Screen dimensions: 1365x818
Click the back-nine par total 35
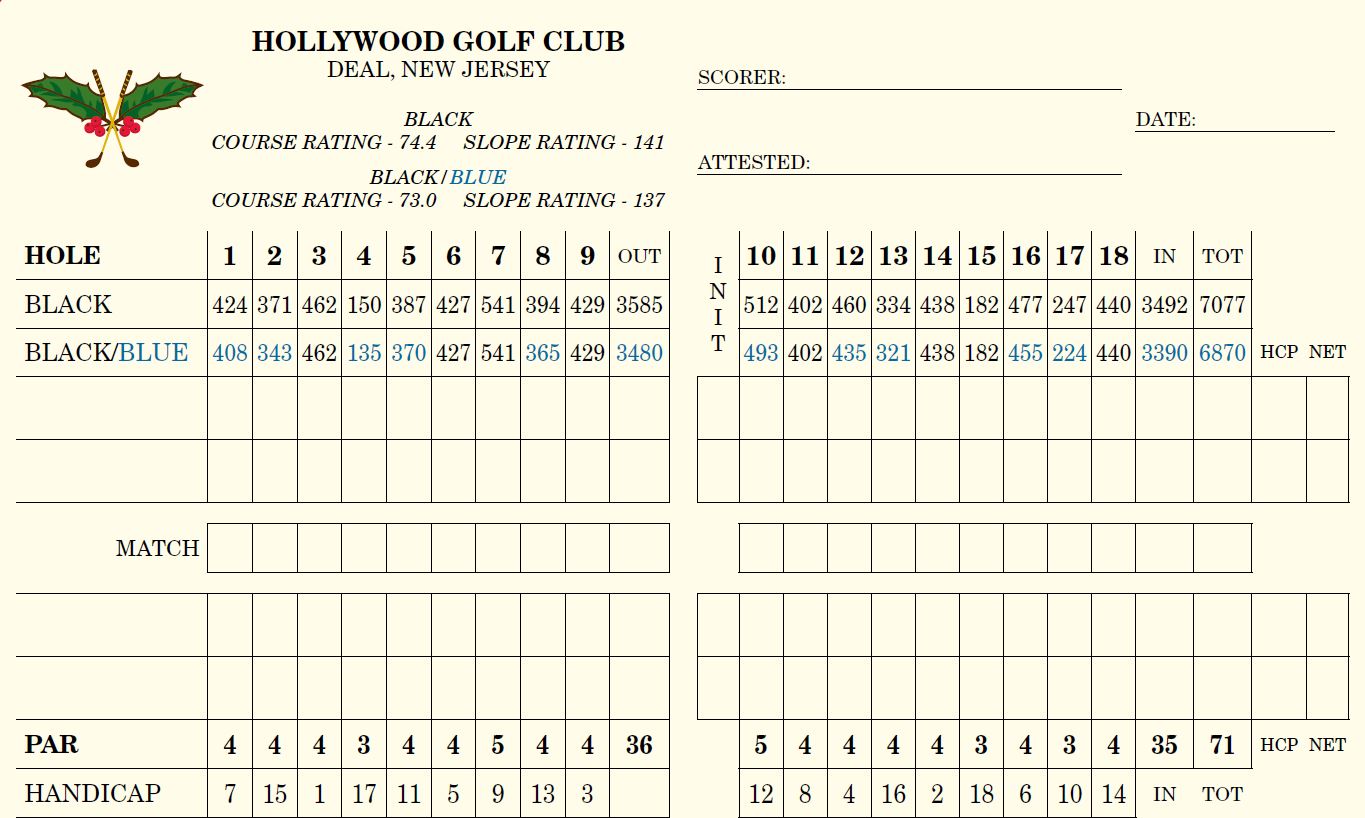click(1164, 745)
